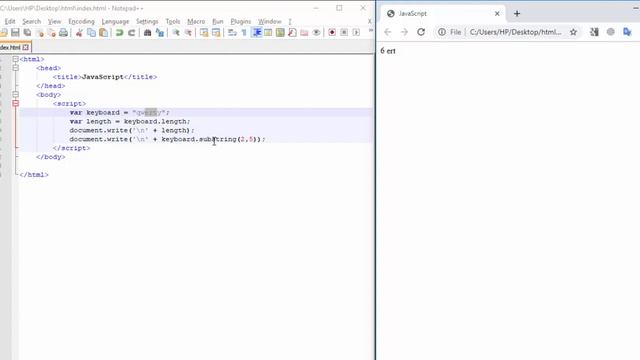640x360 pixels.
Task: Open the Replace toolbar icon
Action: coord(160,33)
